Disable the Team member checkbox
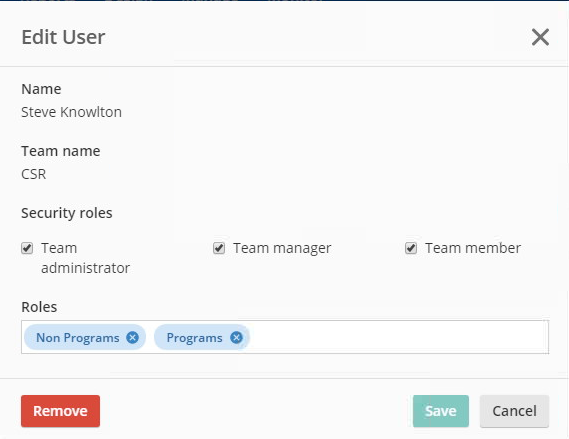This screenshot has width=569, height=439. [411, 248]
